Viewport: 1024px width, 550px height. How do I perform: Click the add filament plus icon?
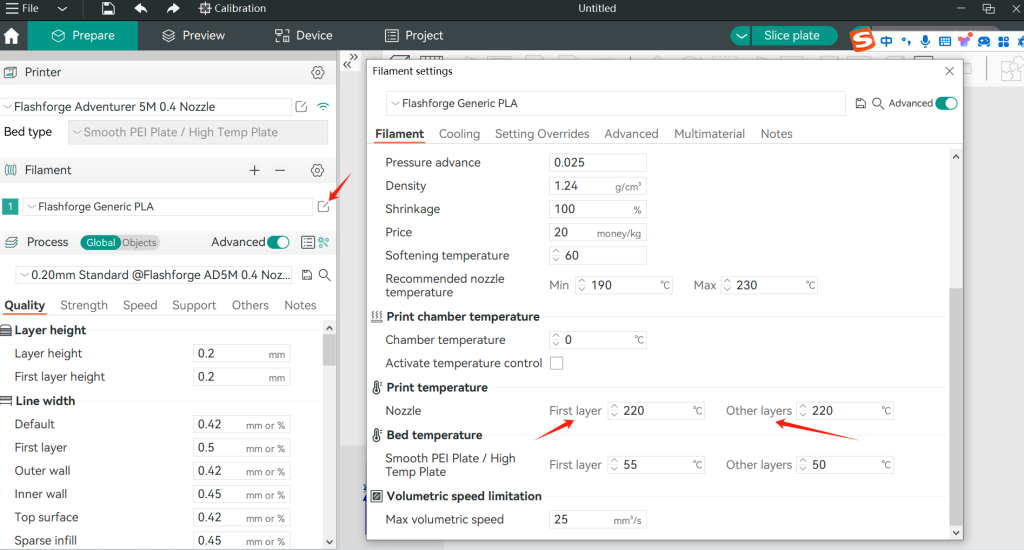(255, 171)
